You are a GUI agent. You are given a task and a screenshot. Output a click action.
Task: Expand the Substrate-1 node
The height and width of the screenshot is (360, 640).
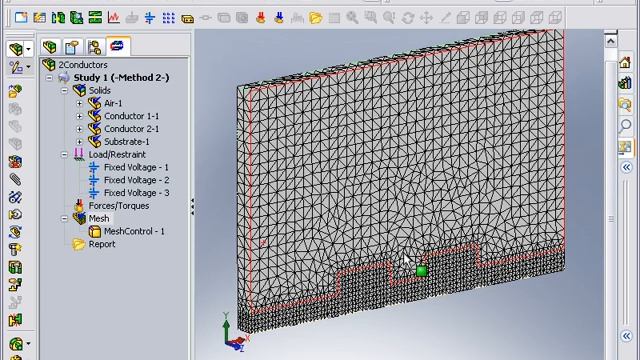pyautogui.click(x=80, y=142)
